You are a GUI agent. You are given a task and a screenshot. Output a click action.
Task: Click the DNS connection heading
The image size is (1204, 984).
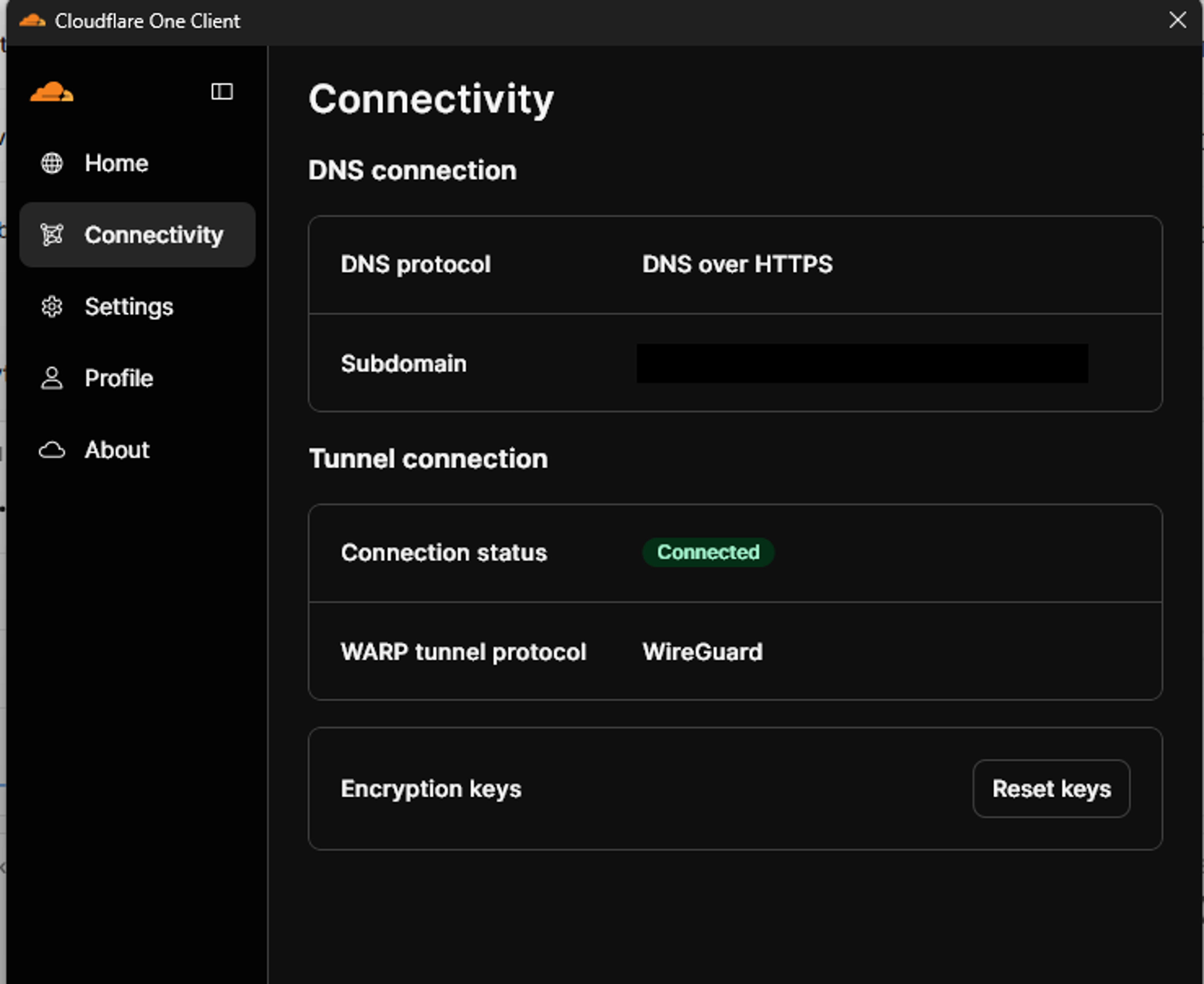pyautogui.click(x=413, y=170)
